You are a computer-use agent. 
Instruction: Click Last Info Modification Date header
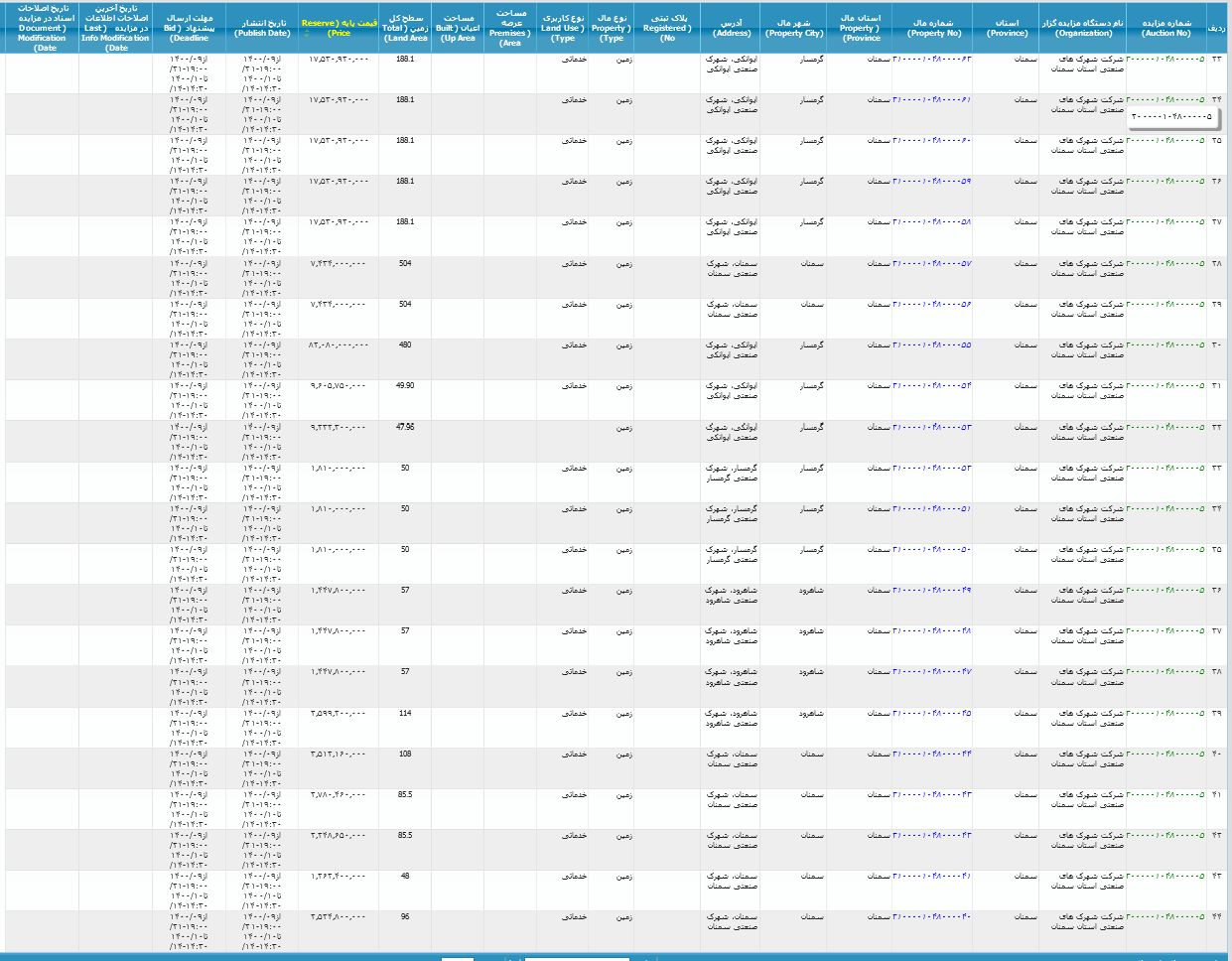point(116,28)
